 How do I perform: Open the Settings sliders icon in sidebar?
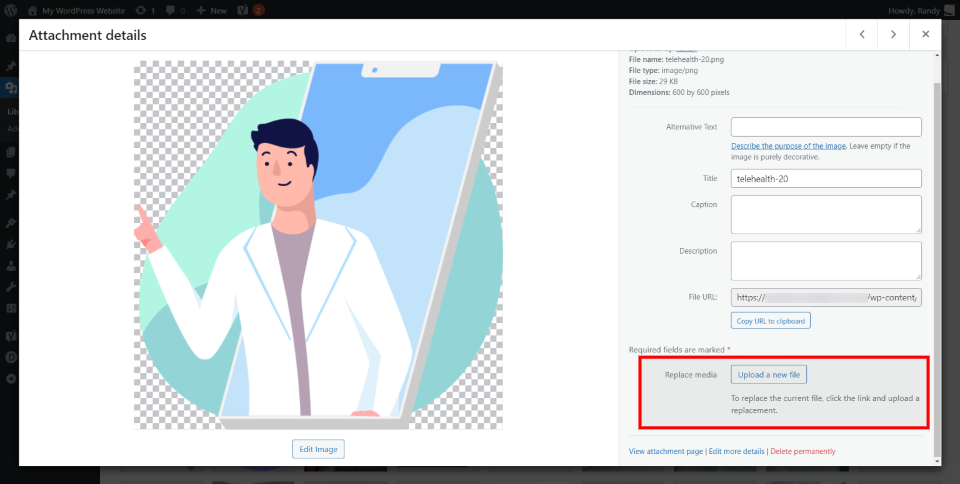[x=10, y=308]
